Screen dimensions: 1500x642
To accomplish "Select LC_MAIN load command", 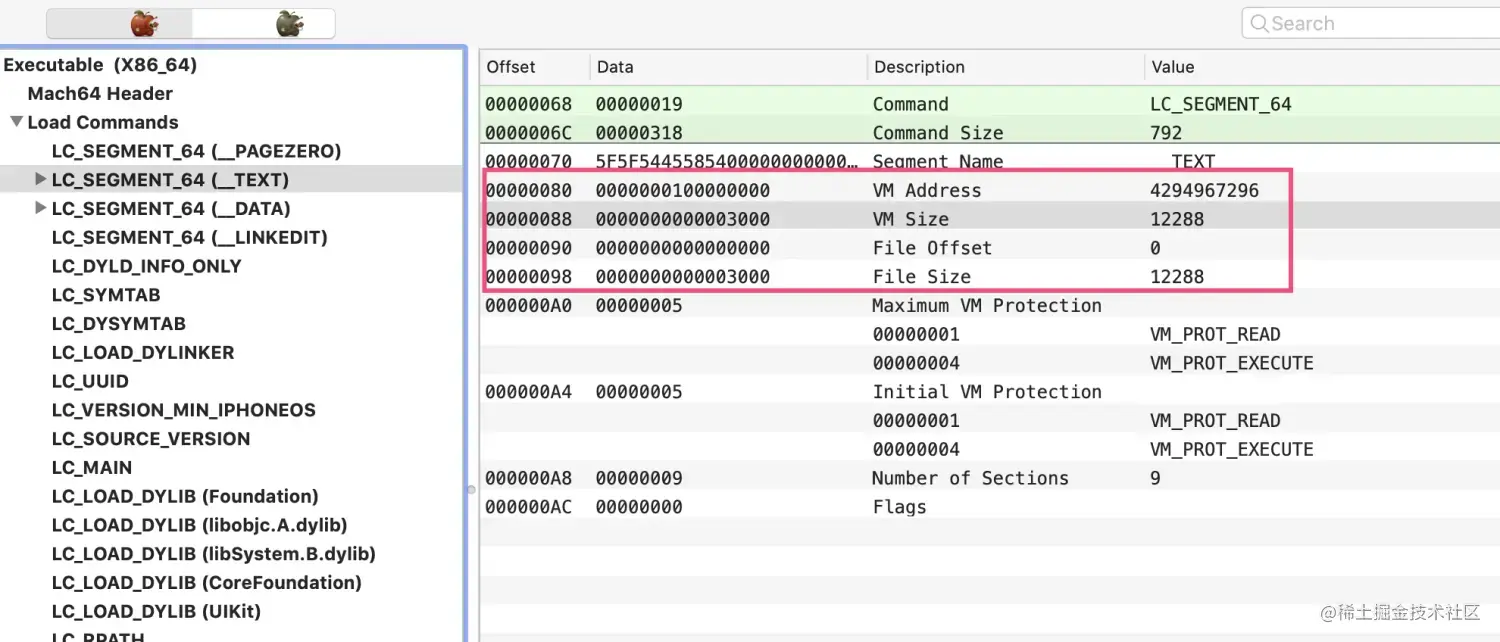I will pos(92,468).
